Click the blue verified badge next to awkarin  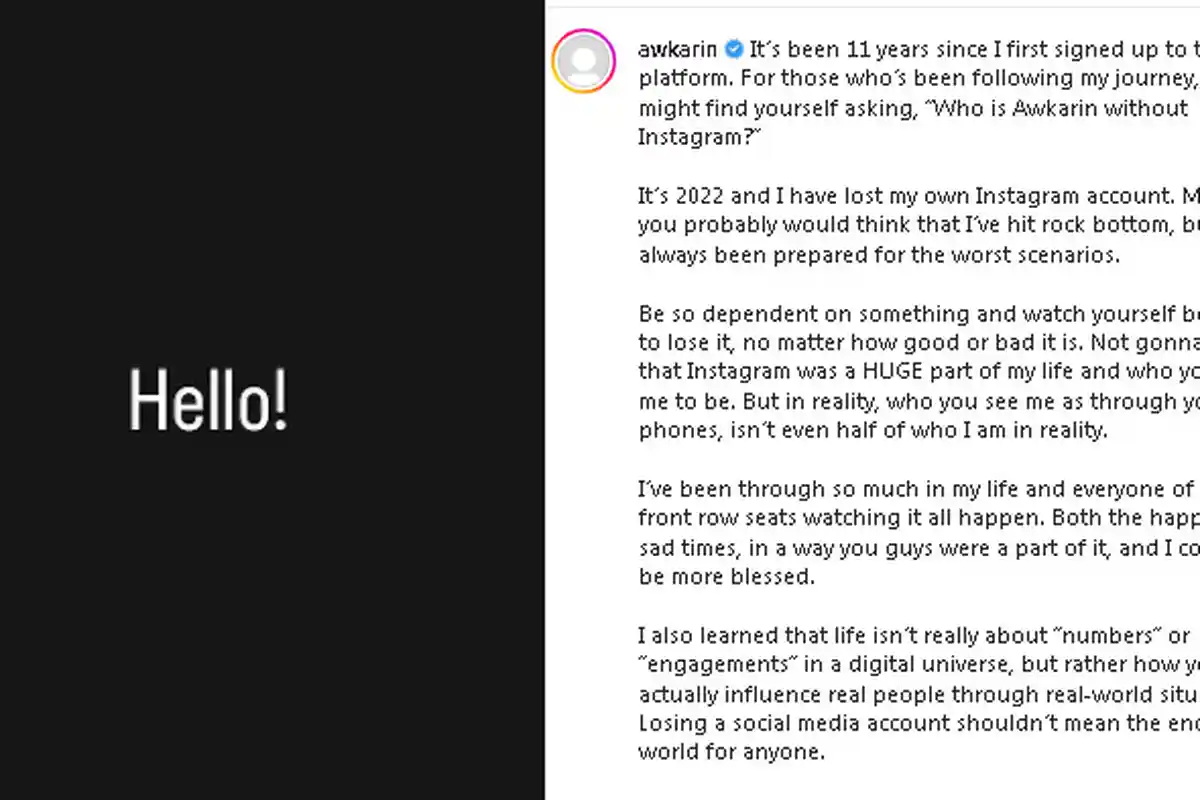pyautogui.click(x=733, y=48)
